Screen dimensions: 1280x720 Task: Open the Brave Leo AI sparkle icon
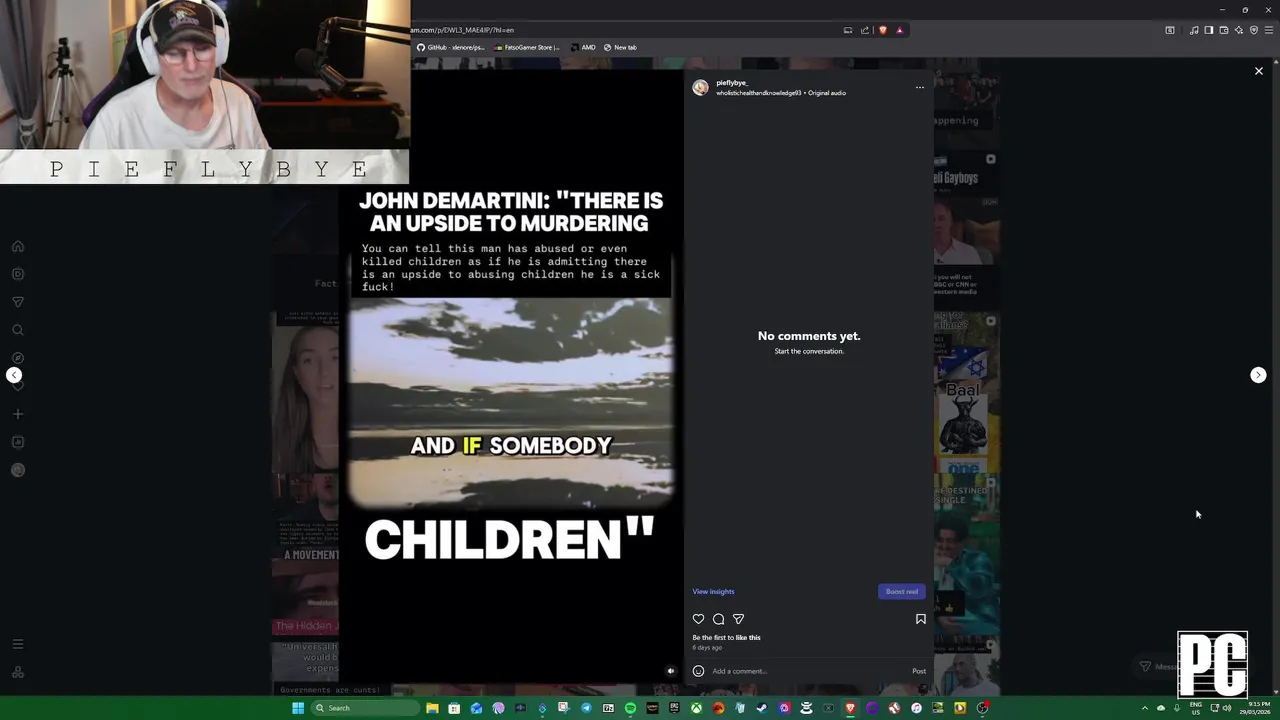(1239, 30)
